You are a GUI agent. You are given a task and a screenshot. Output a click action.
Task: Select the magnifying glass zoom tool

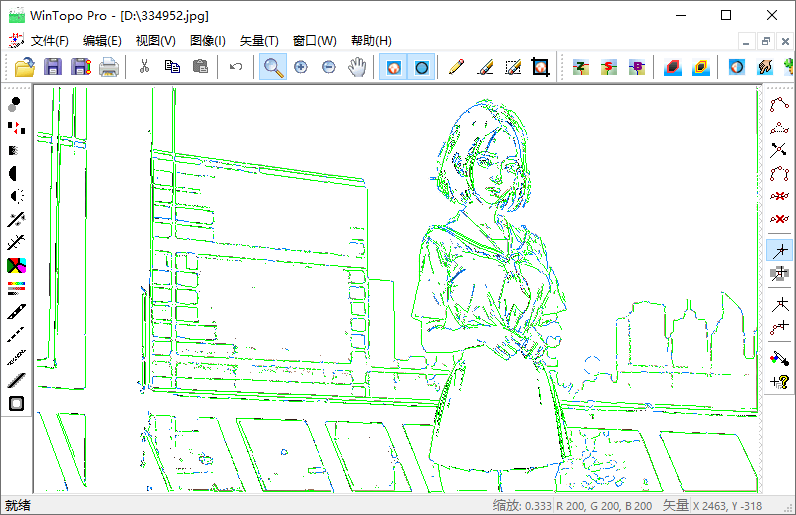coord(273,67)
